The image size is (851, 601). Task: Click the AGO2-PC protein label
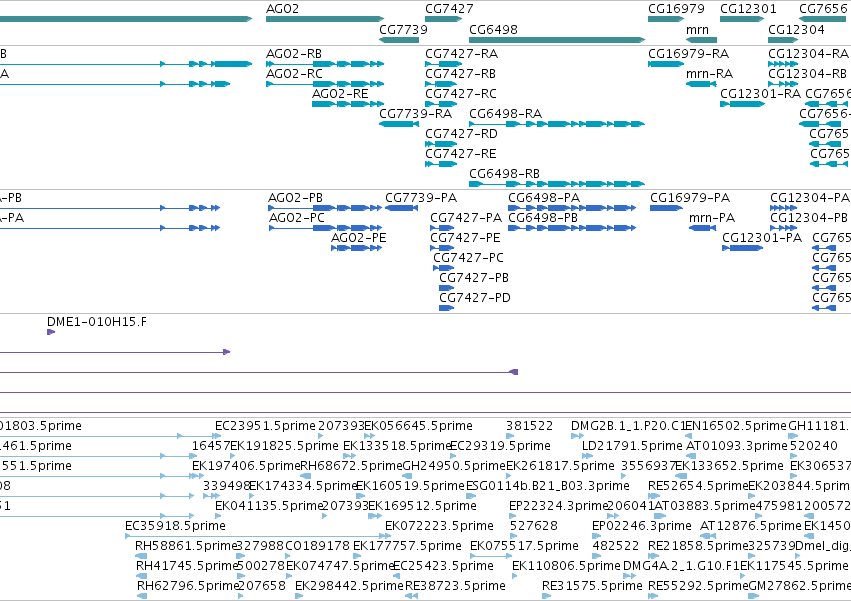297,218
